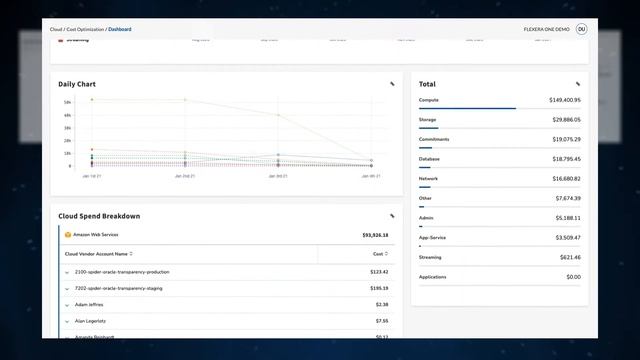Select the Compute label in Total
The width and height of the screenshot is (640, 360).
click(x=429, y=100)
